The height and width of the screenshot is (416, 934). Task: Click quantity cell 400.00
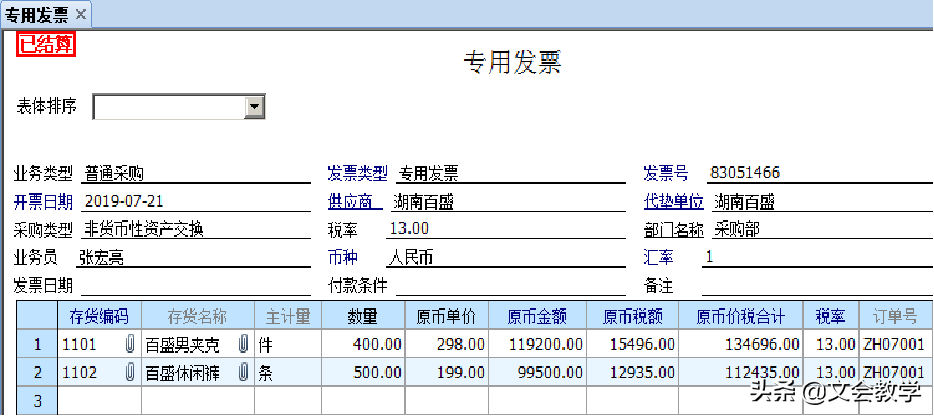(x=363, y=344)
